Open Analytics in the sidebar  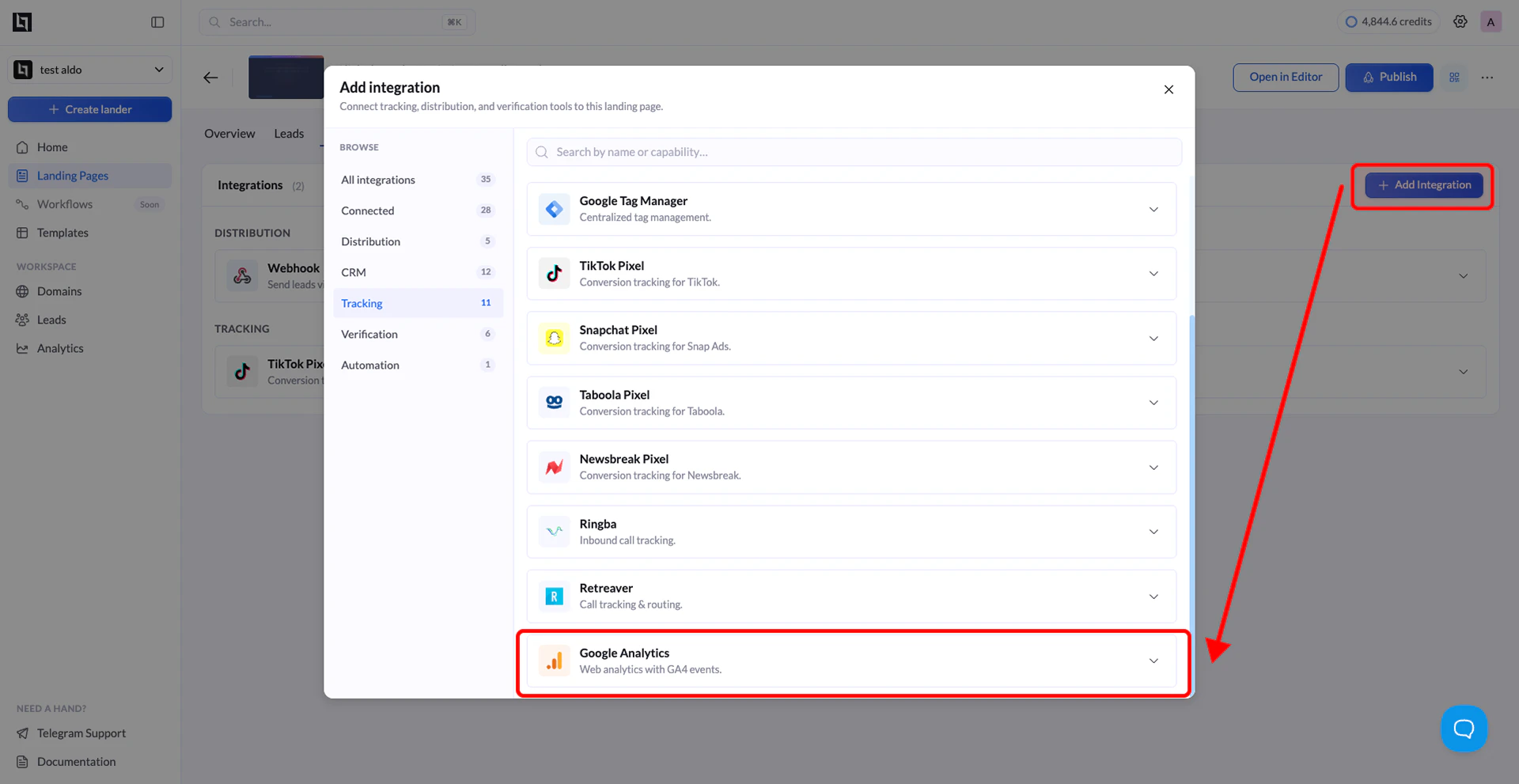(x=90, y=348)
